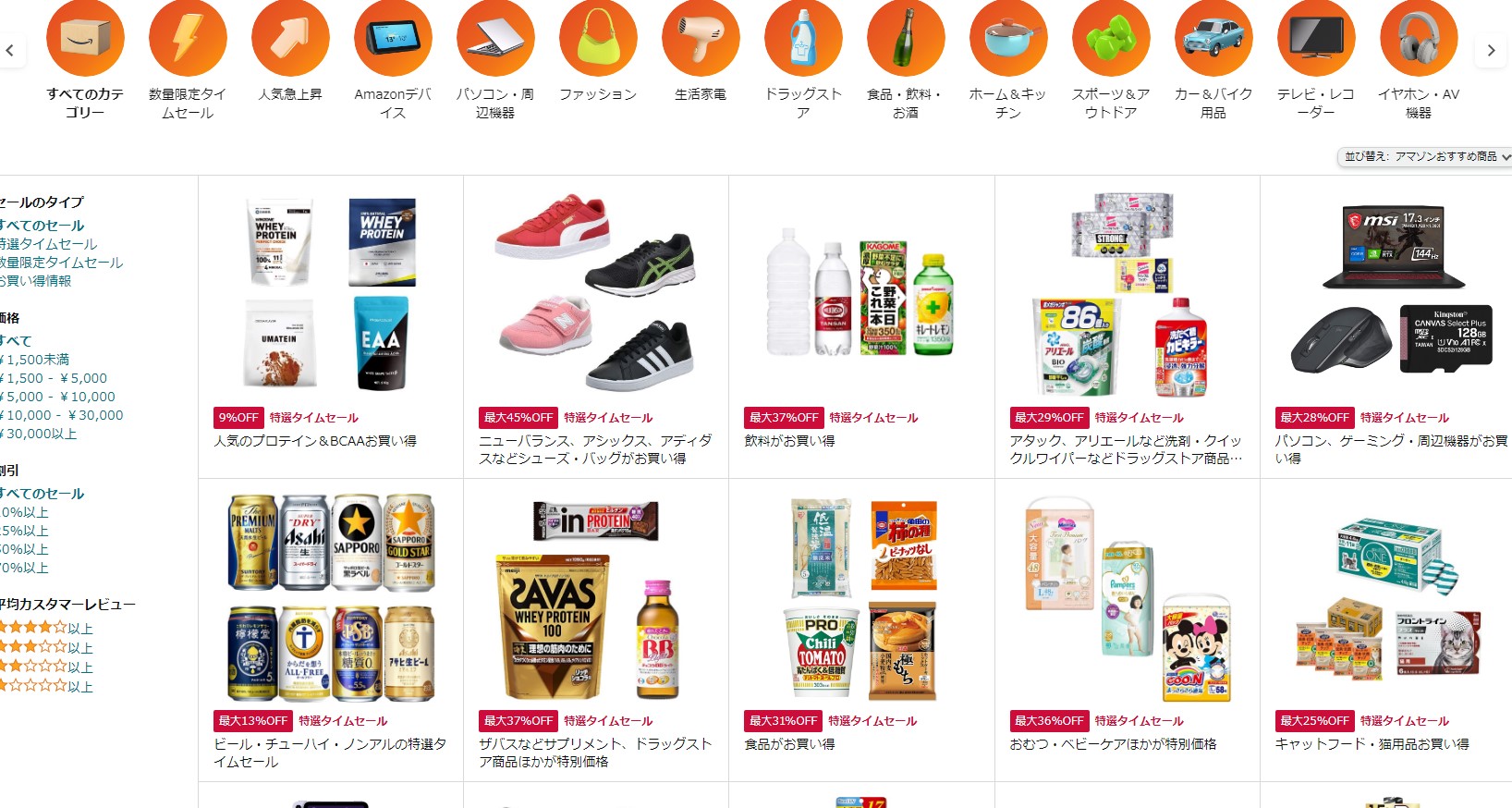
Task: Click the upward arrow trending icon
Action: pos(290,38)
